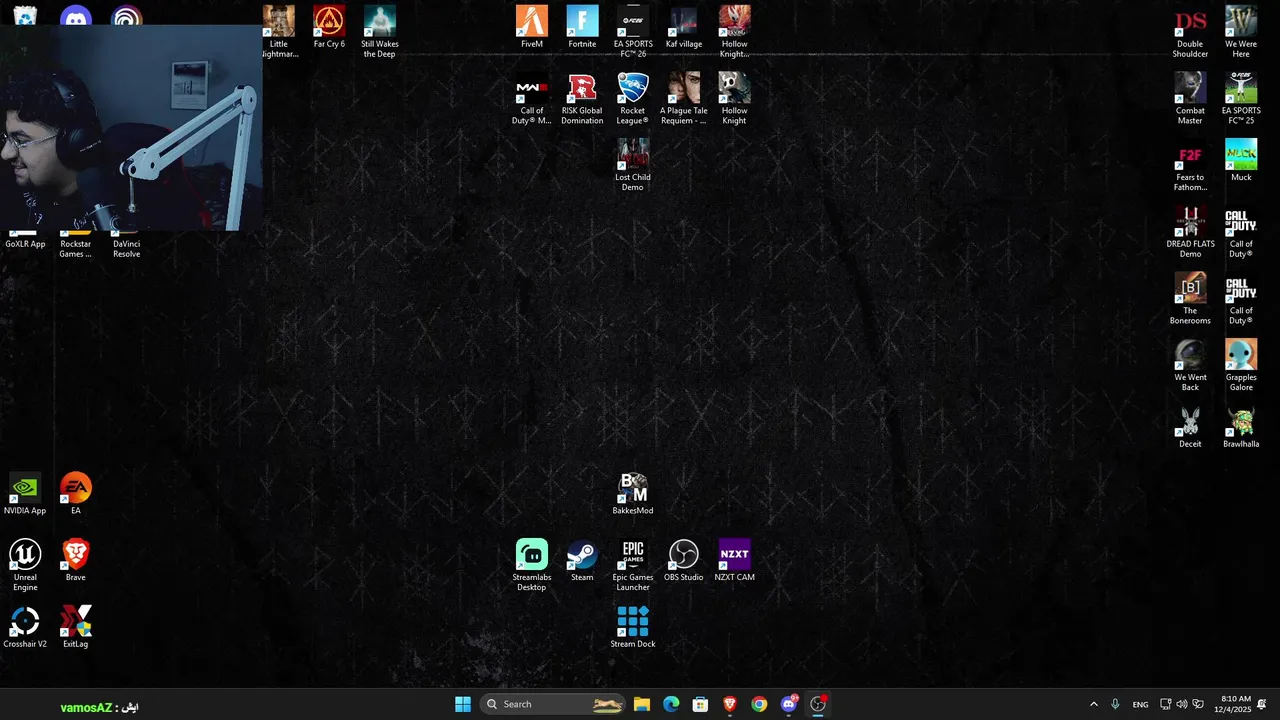Launch Still Wakes the Deep

click(380, 32)
